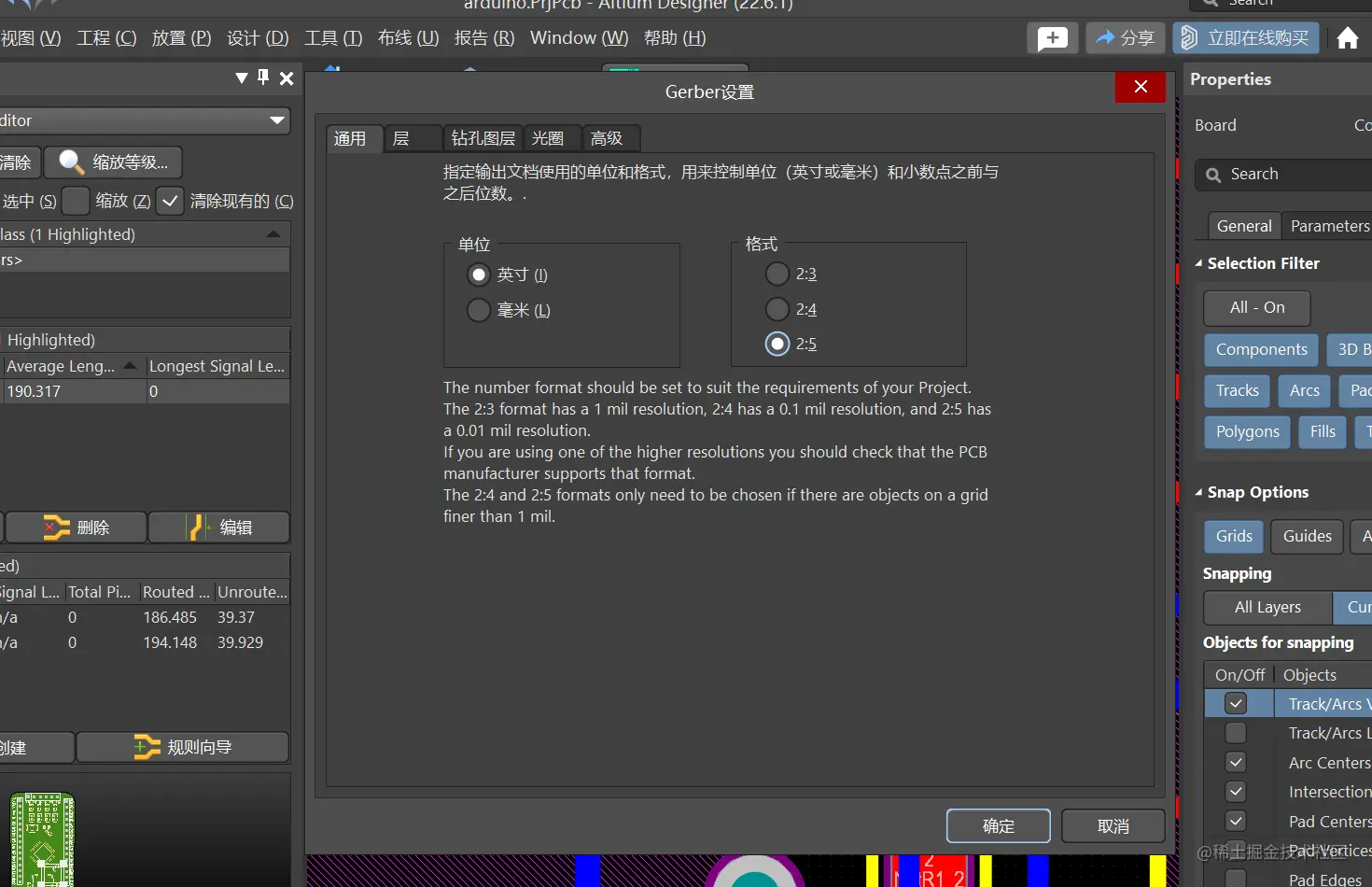Click the PCB board thumbnail preview
1372x887 pixels.
pos(42,839)
